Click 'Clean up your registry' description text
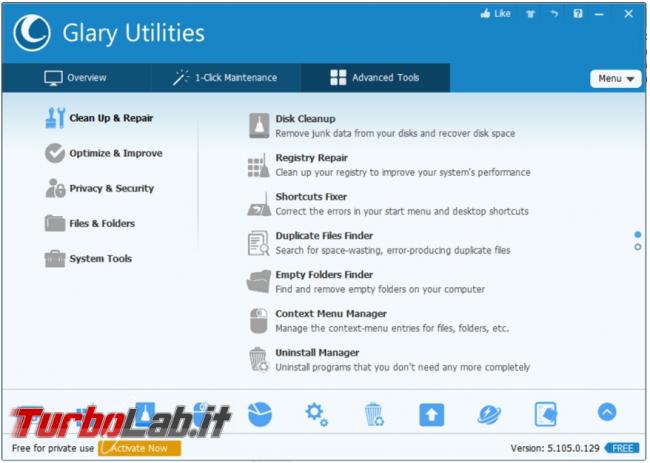Image resolution: width=650 pixels, height=463 pixels. click(x=403, y=172)
